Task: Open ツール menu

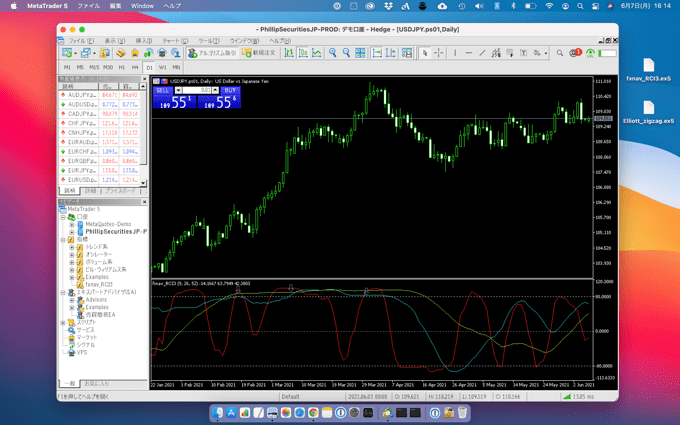Action: [209, 40]
